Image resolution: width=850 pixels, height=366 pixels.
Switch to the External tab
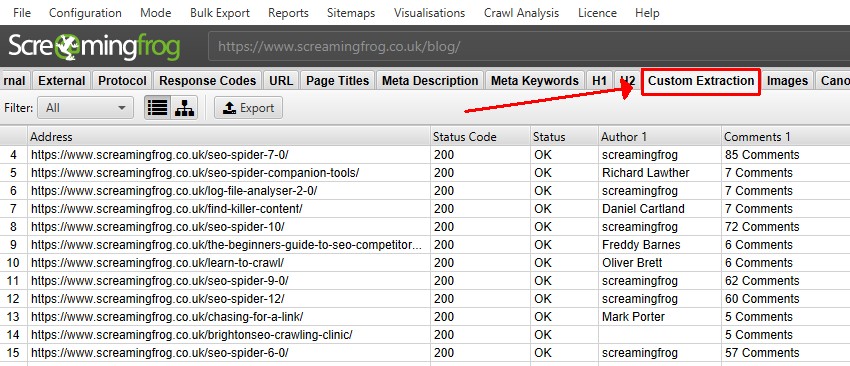coord(62,81)
